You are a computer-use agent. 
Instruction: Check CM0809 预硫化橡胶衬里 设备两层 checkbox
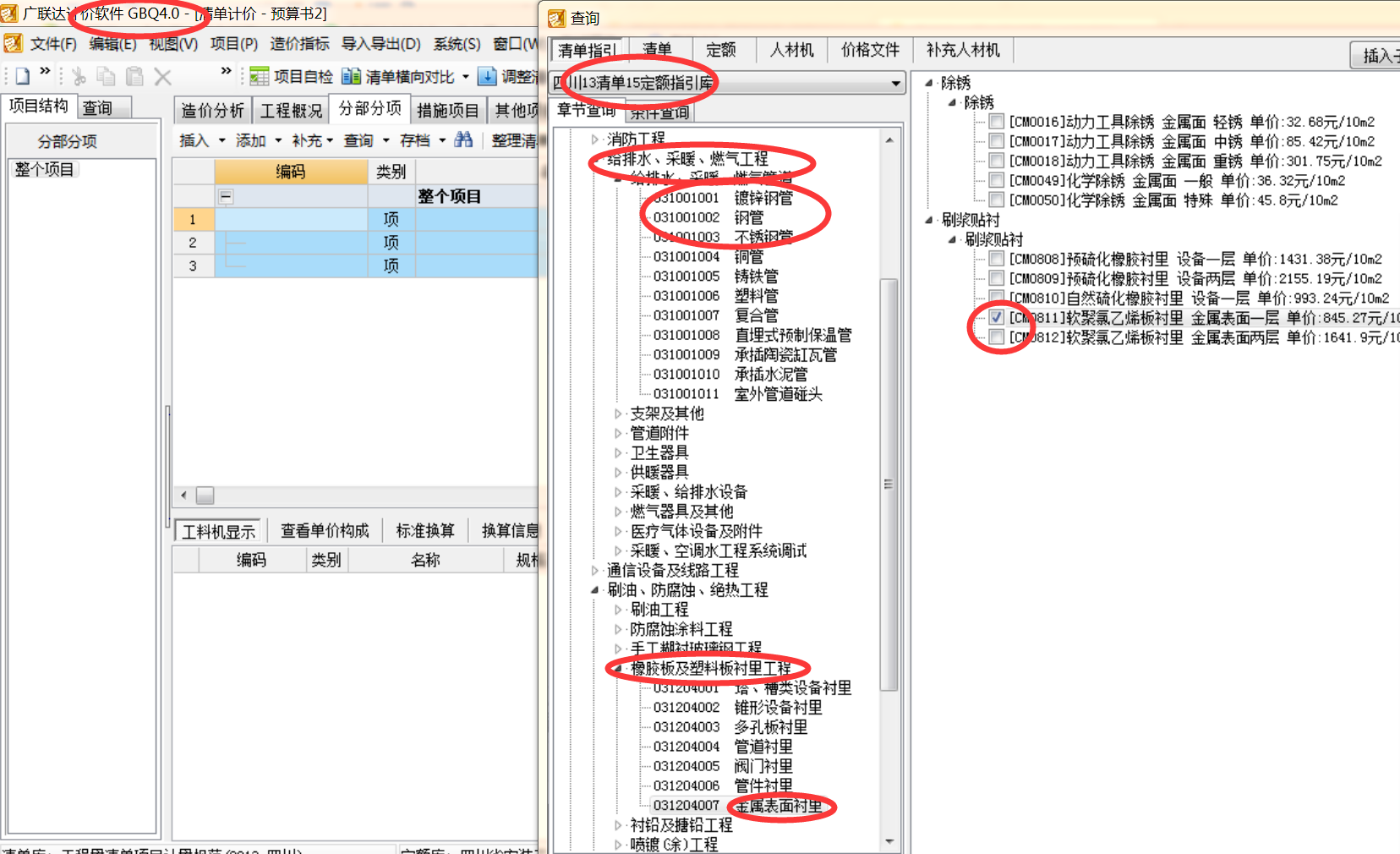tap(997, 278)
